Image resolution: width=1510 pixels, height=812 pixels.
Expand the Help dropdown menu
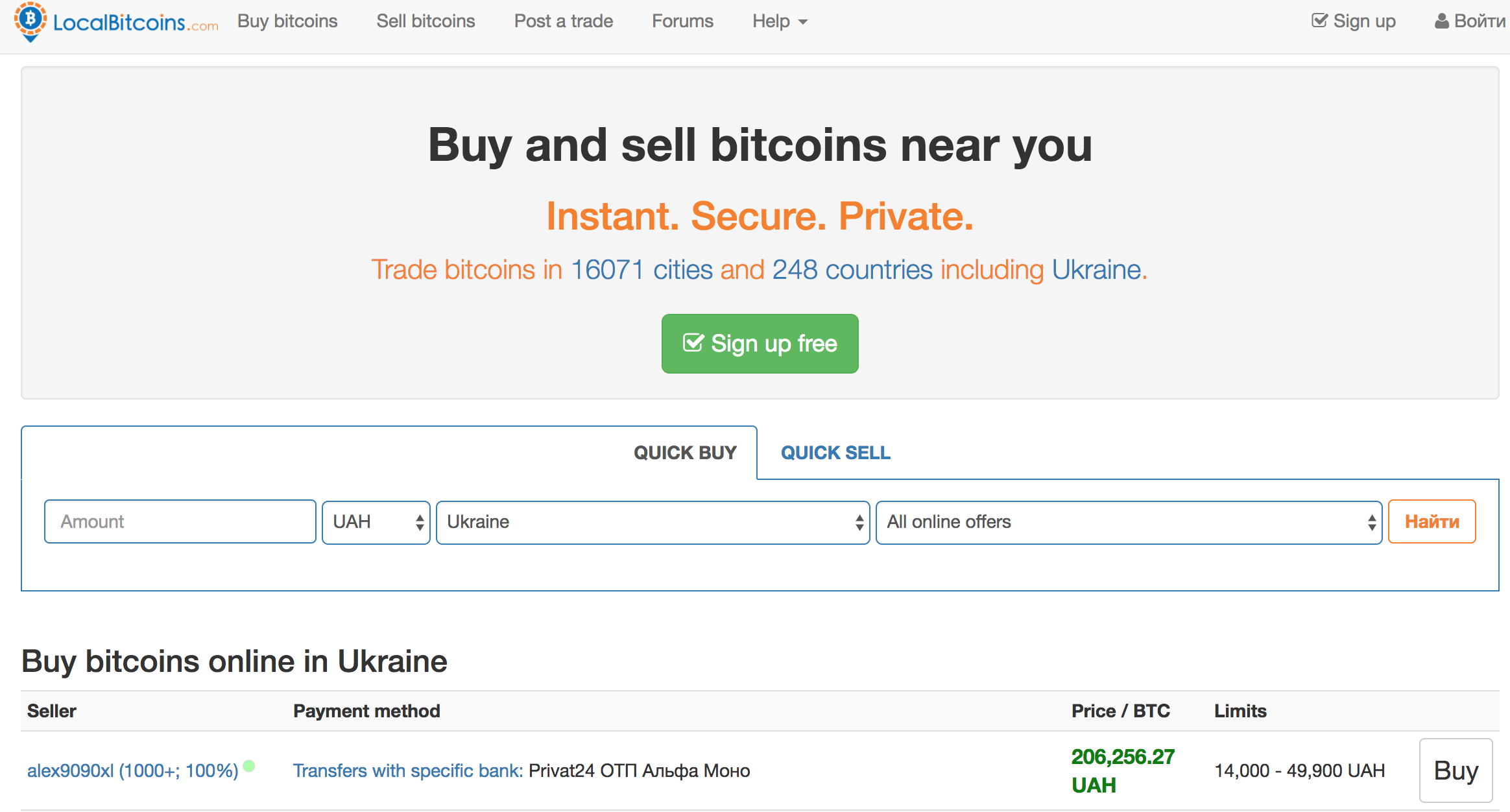tap(780, 21)
